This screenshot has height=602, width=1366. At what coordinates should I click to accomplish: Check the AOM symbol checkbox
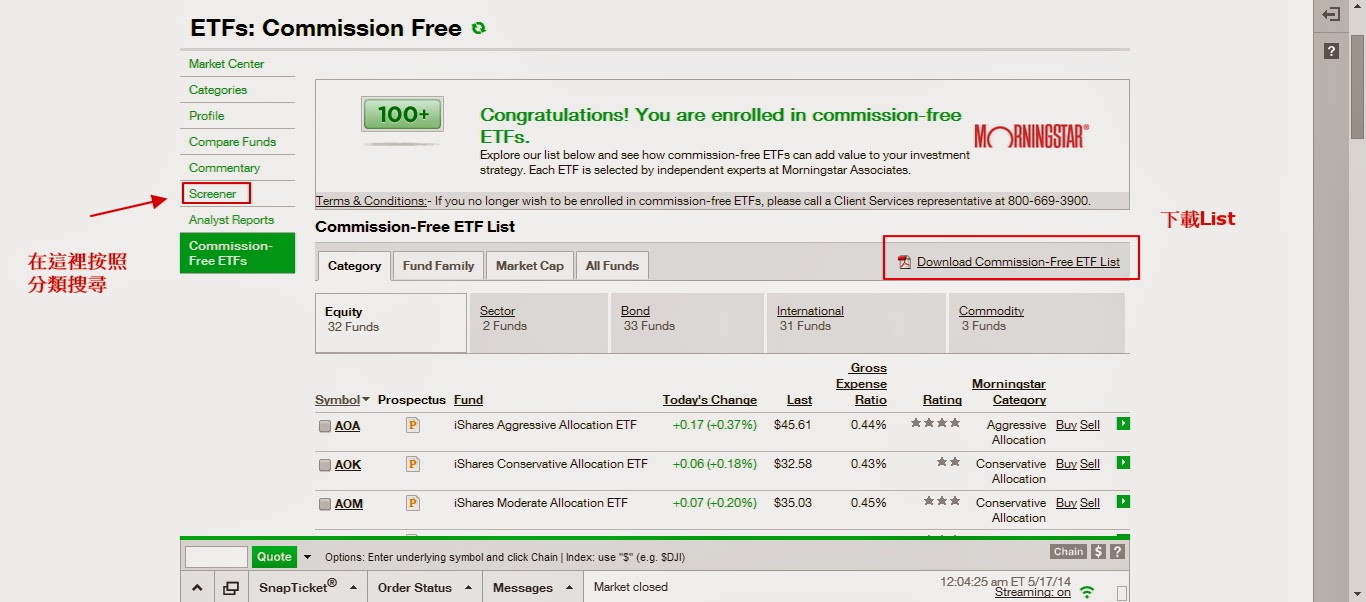[325, 504]
